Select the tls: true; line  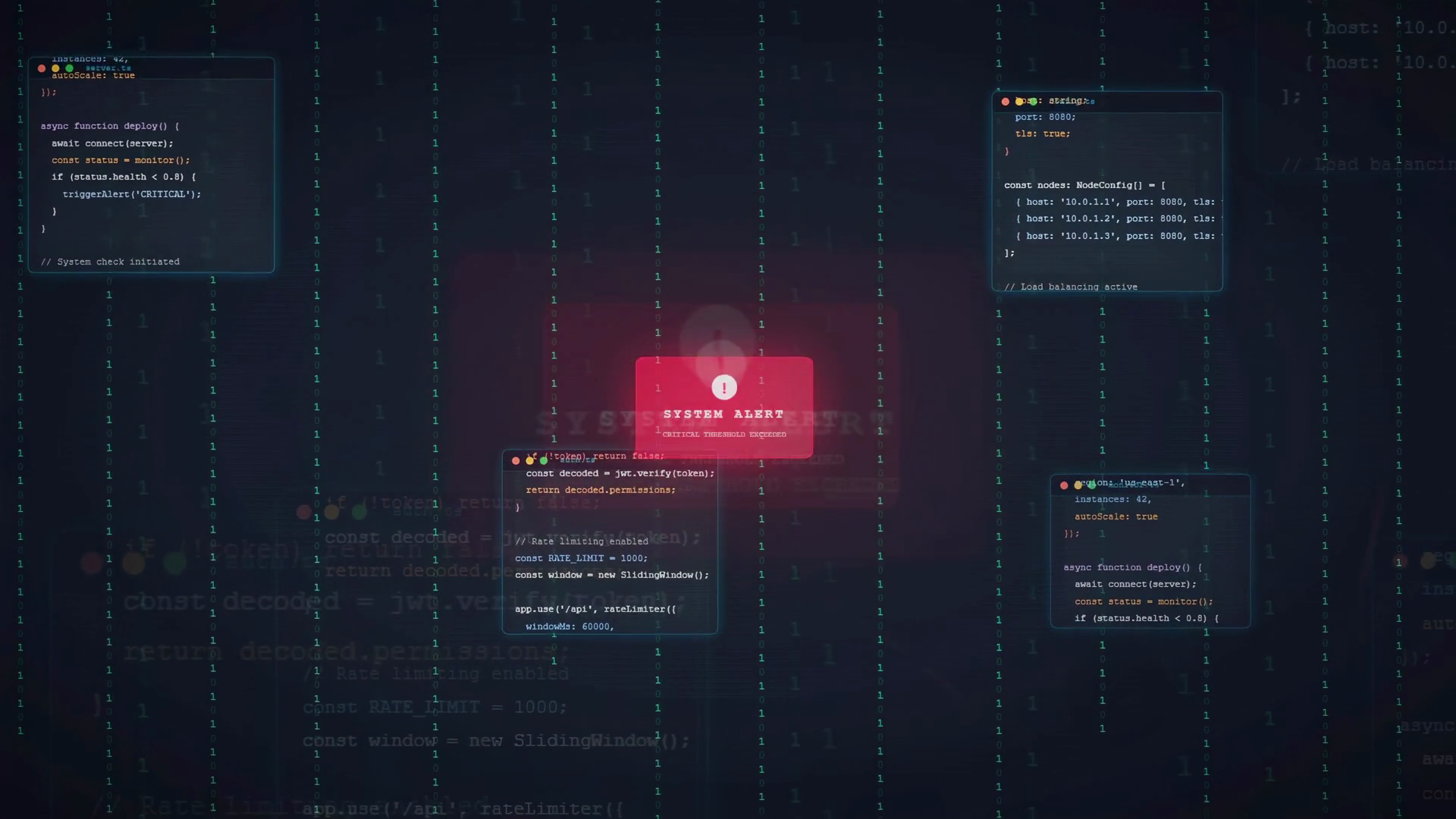1043,133
